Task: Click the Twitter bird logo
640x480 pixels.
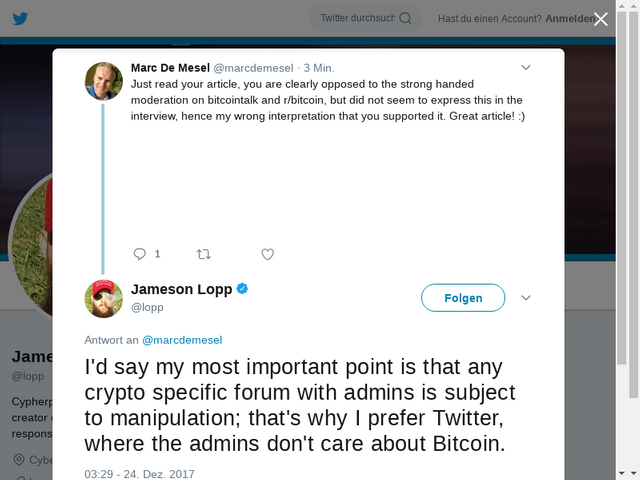Action: pyautogui.click(x=20, y=18)
